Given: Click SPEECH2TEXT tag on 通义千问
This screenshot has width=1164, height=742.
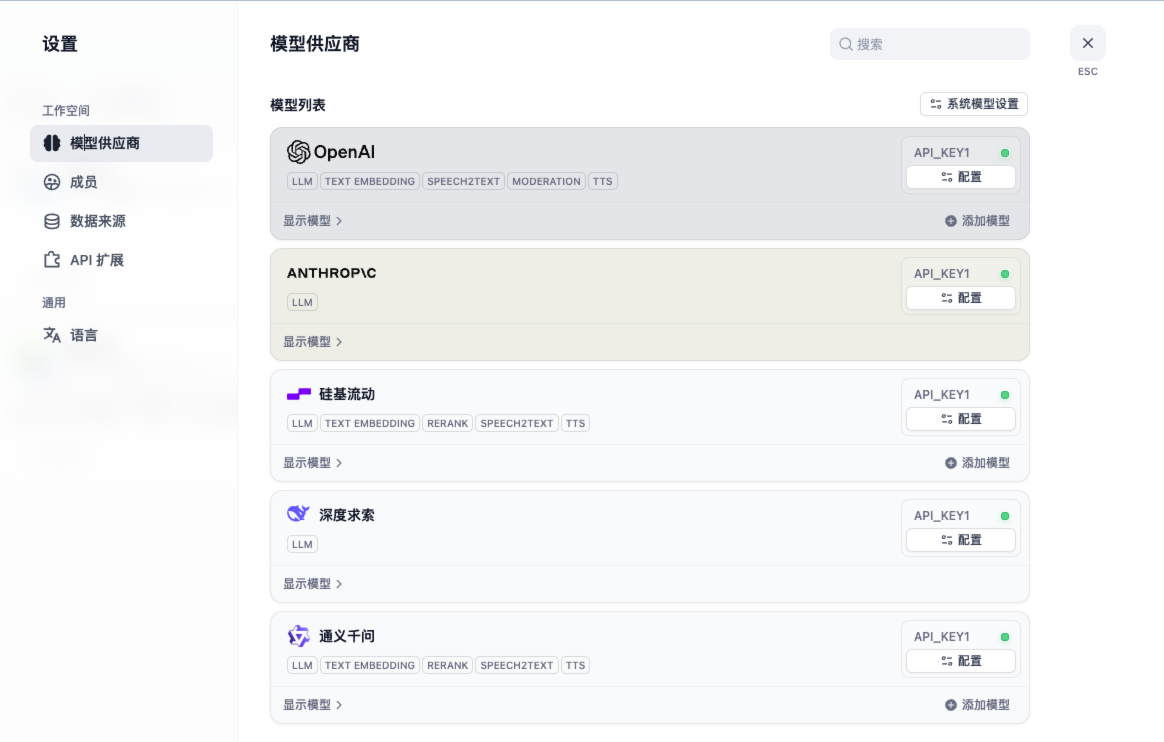Looking at the screenshot, I should pyautogui.click(x=517, y=665).
